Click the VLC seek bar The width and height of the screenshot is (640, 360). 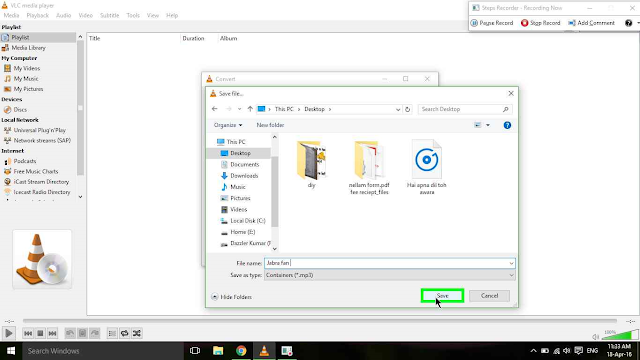click(x=320, y=321)
